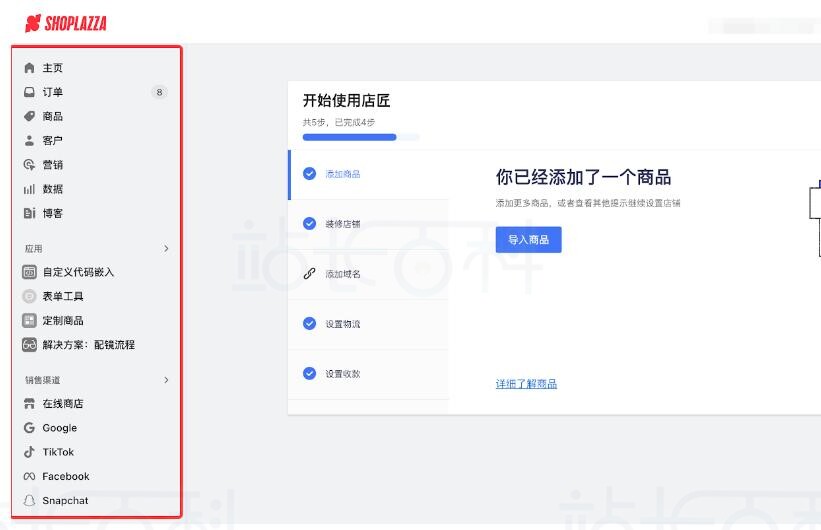Click the 开始使用店匠 heading
Screen dimensions: 821x530
(346, 101)
